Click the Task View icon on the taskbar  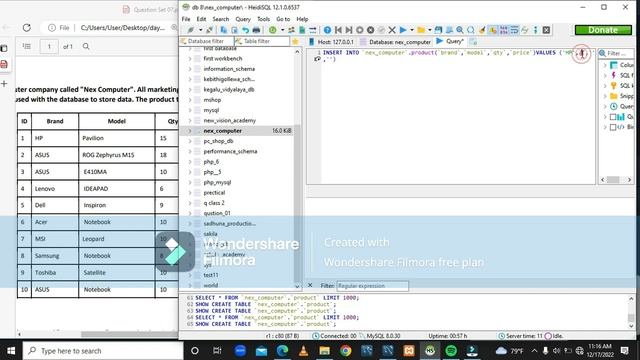coord(217,351)
